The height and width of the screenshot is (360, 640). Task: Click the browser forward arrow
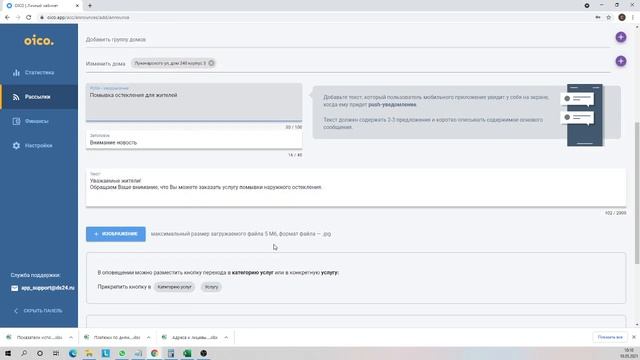18,18
